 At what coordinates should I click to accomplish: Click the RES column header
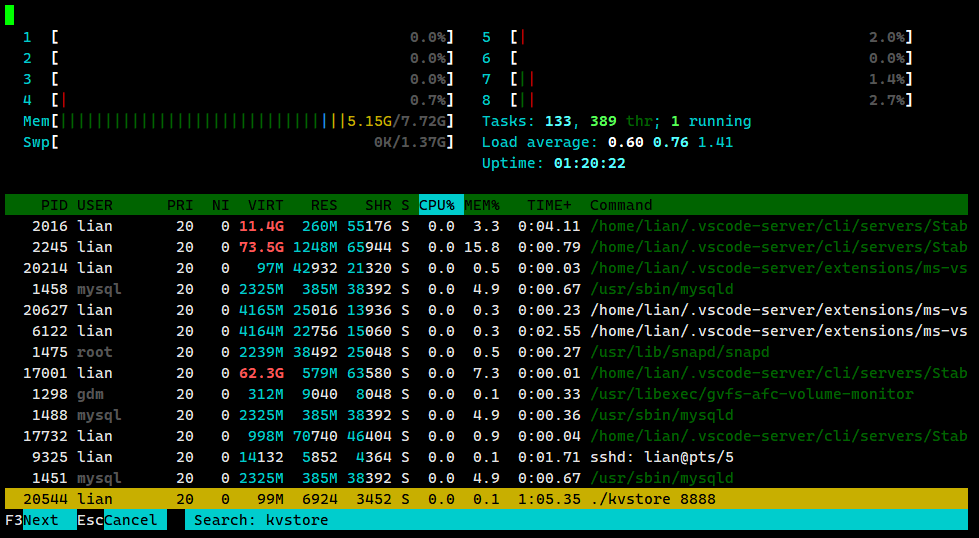323,205
